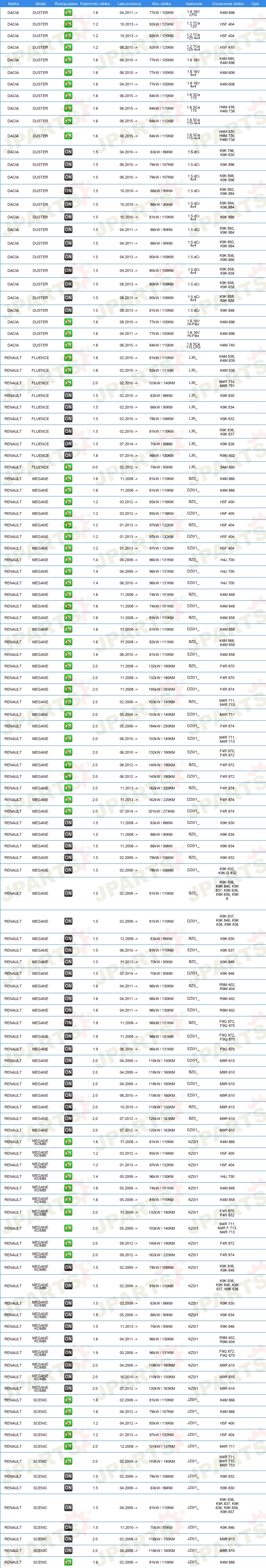Click the Oznaczenie silnika column header
Screen dimensions: 266x1568
coord(228,4)
